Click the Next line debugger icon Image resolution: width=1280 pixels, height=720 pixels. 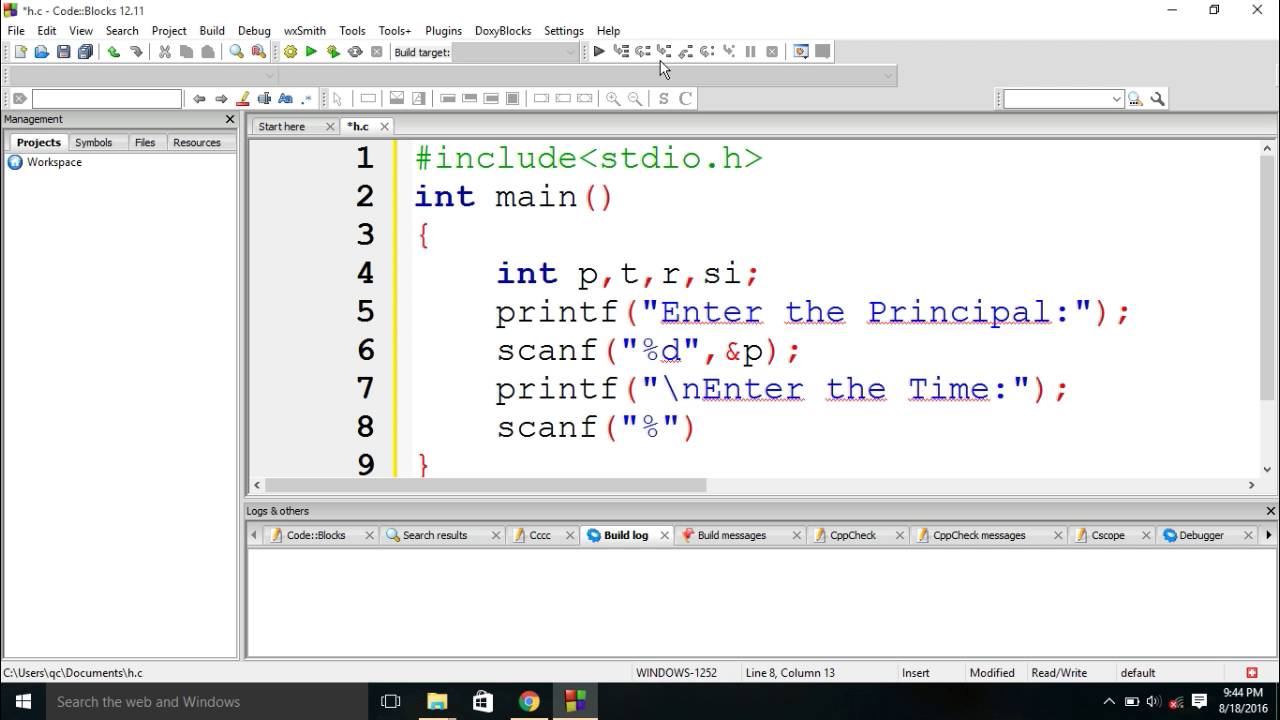pyautogui.click(x=642, y=52)
